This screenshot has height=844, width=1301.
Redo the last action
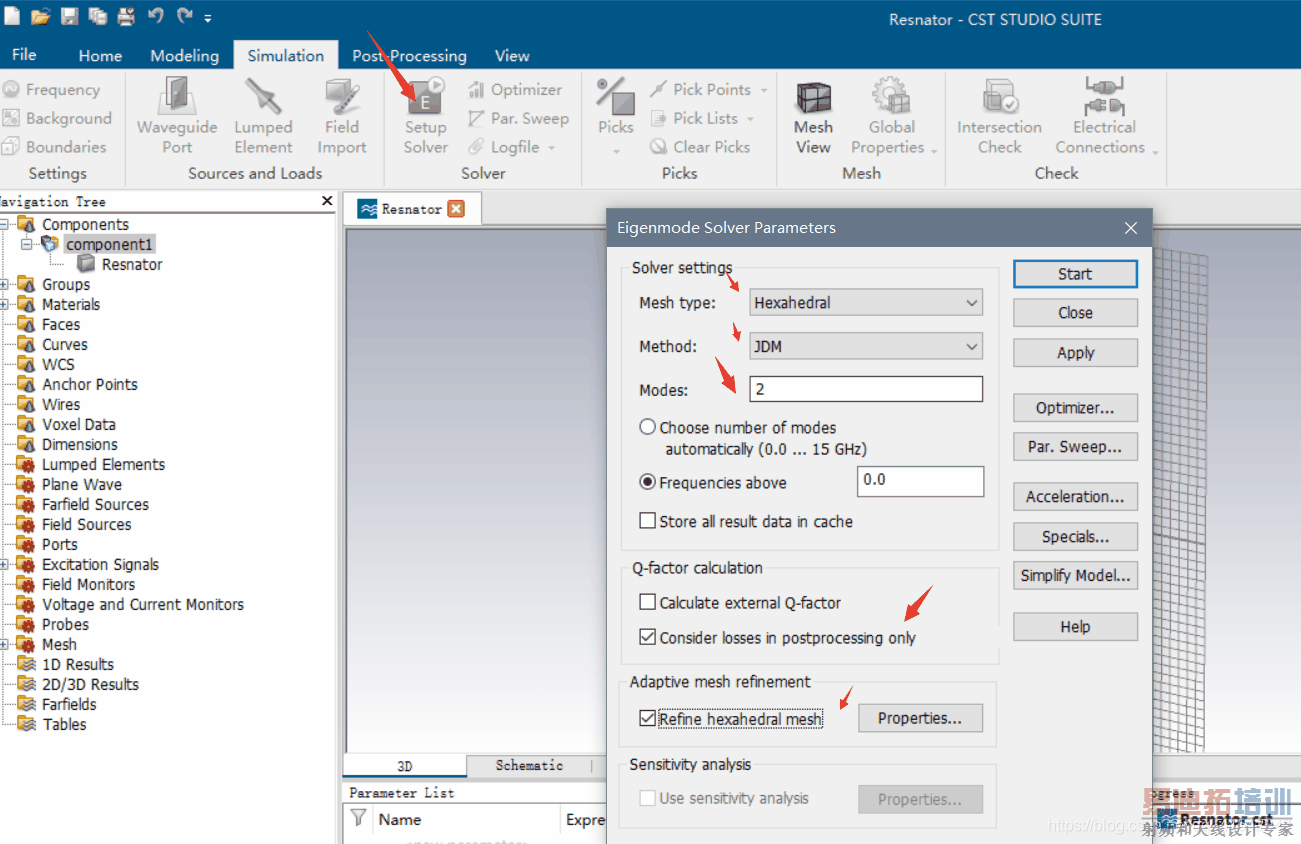[x=184, y=16]
